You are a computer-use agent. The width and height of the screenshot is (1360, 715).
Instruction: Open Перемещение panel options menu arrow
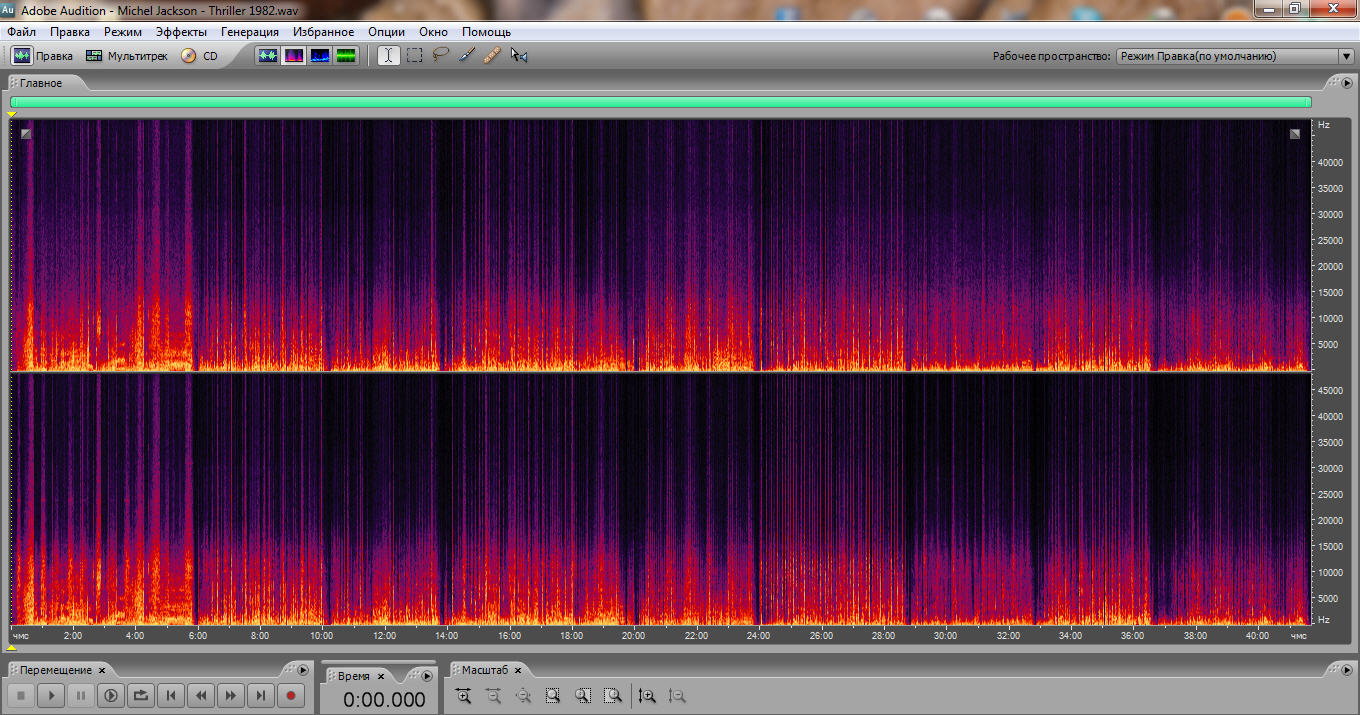(303, 670)
